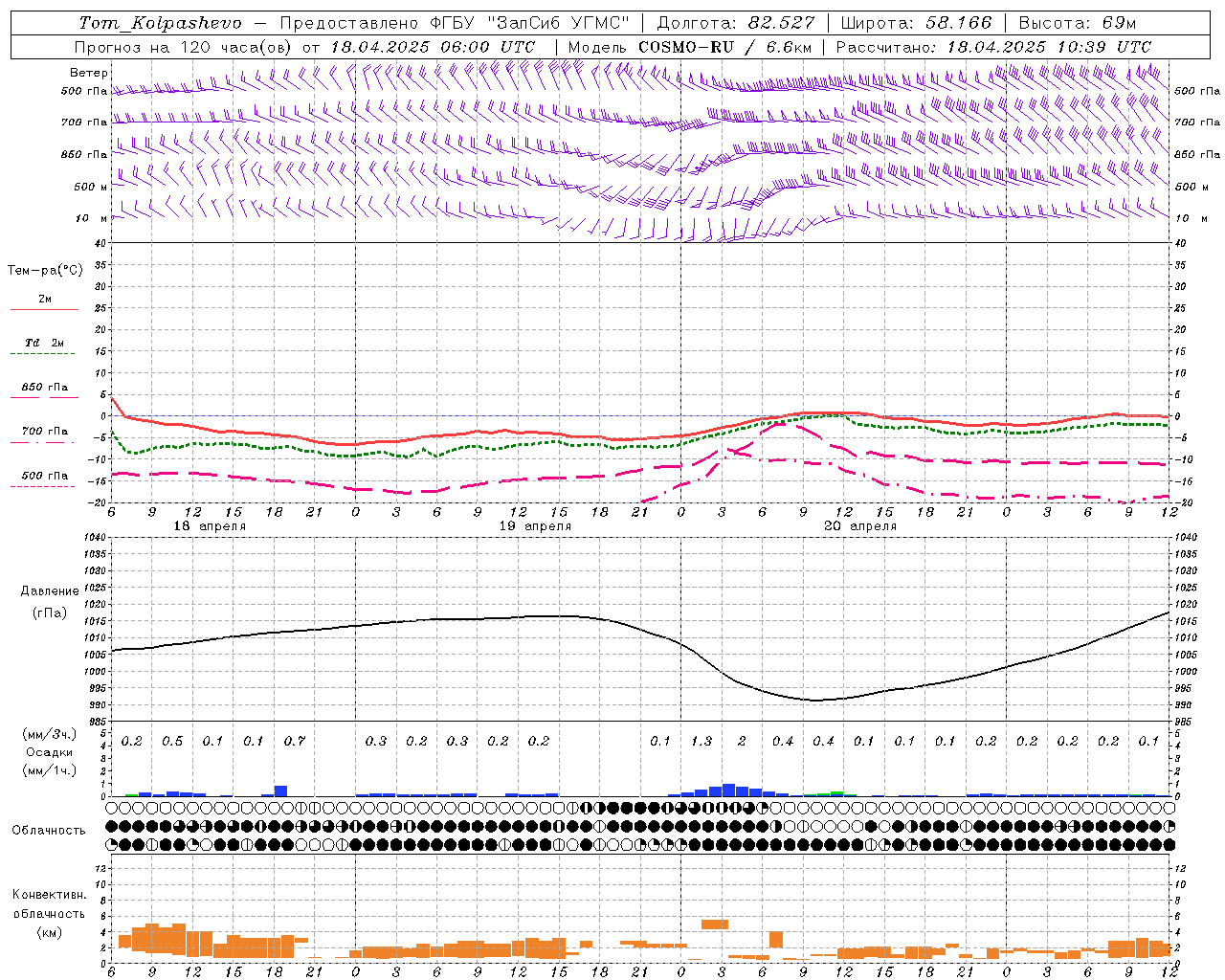The height and width of the screenshot is (980, 1225).
Task: Click the 3-hour precipitation value 1.3
Action: [702, 742]
